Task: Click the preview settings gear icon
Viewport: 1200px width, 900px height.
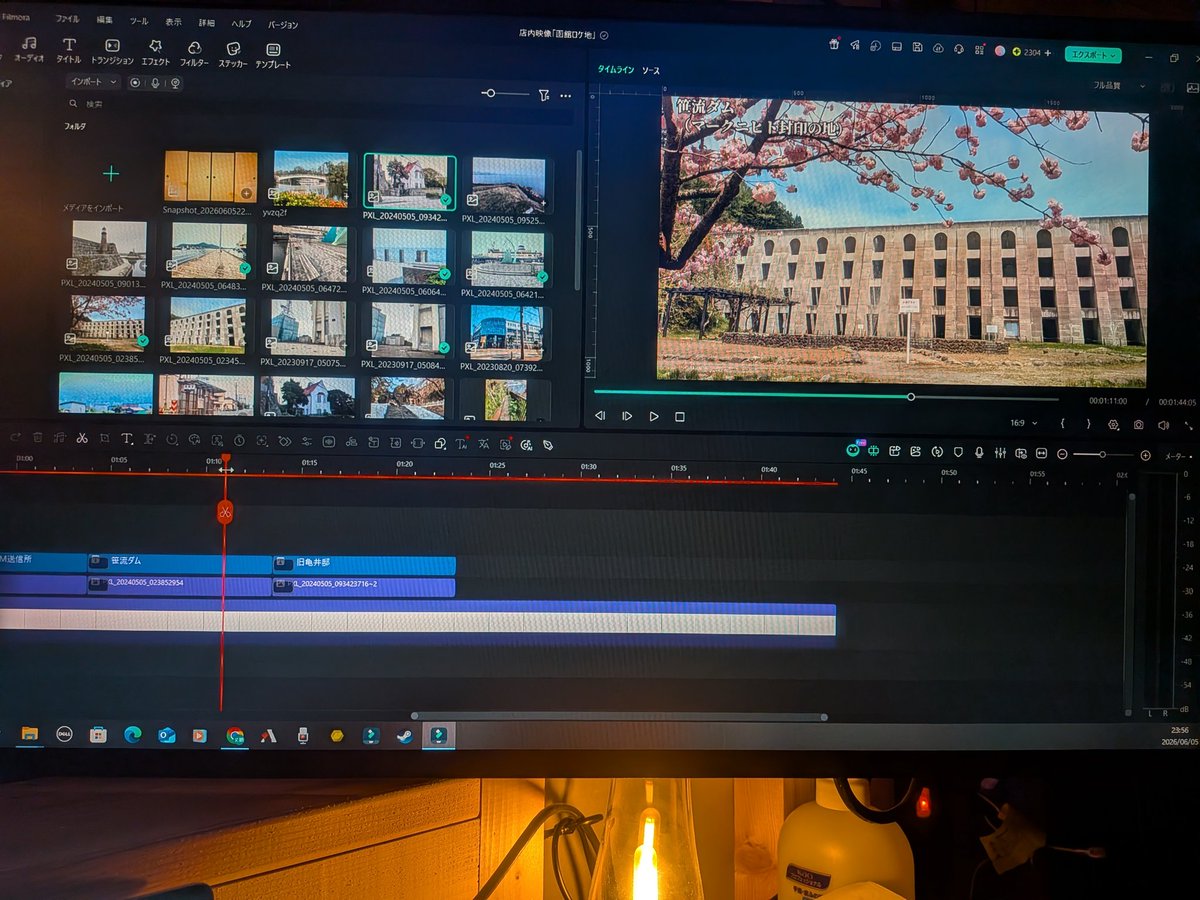Action: (1114, 424)
